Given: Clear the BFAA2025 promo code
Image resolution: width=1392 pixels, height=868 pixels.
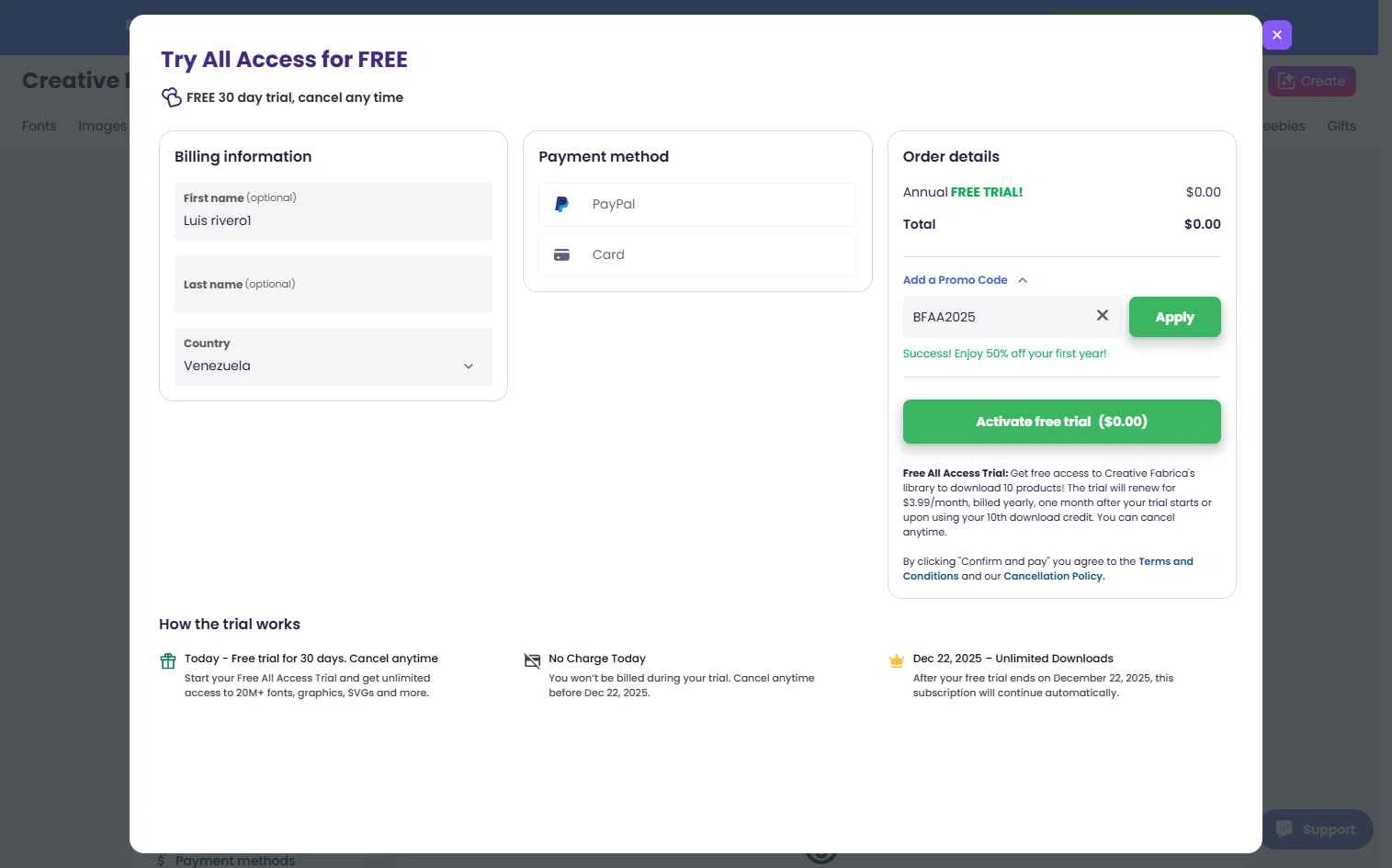Looking at the screenshot, I should coord(1102,316).
